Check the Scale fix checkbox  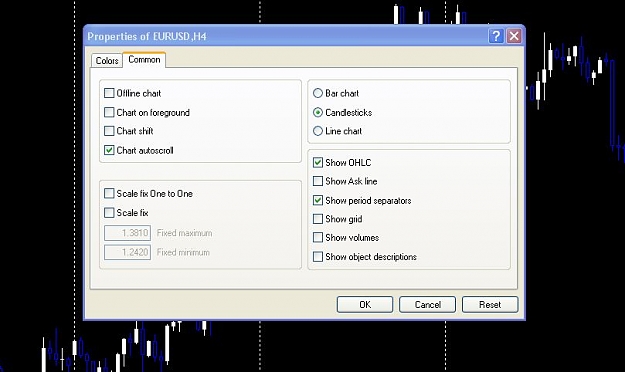(109, 213)
